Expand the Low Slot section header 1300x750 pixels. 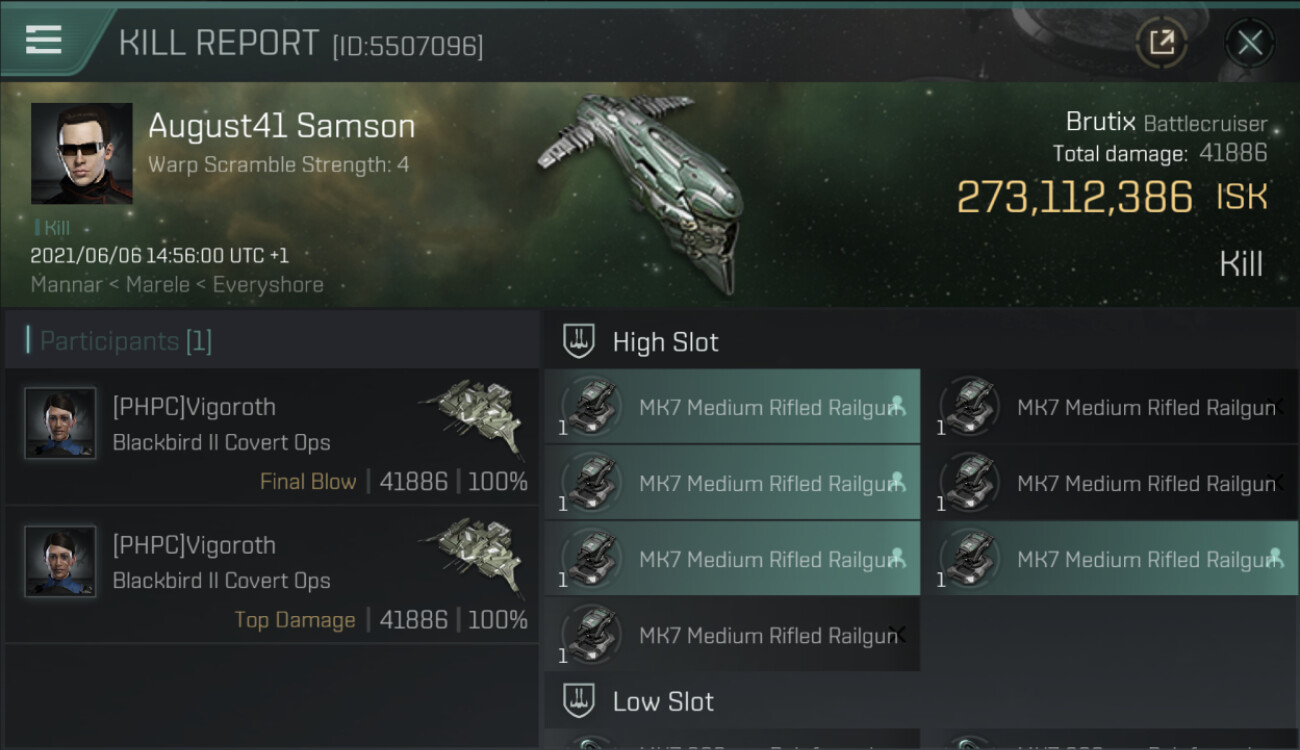click(x=664, y=702)
